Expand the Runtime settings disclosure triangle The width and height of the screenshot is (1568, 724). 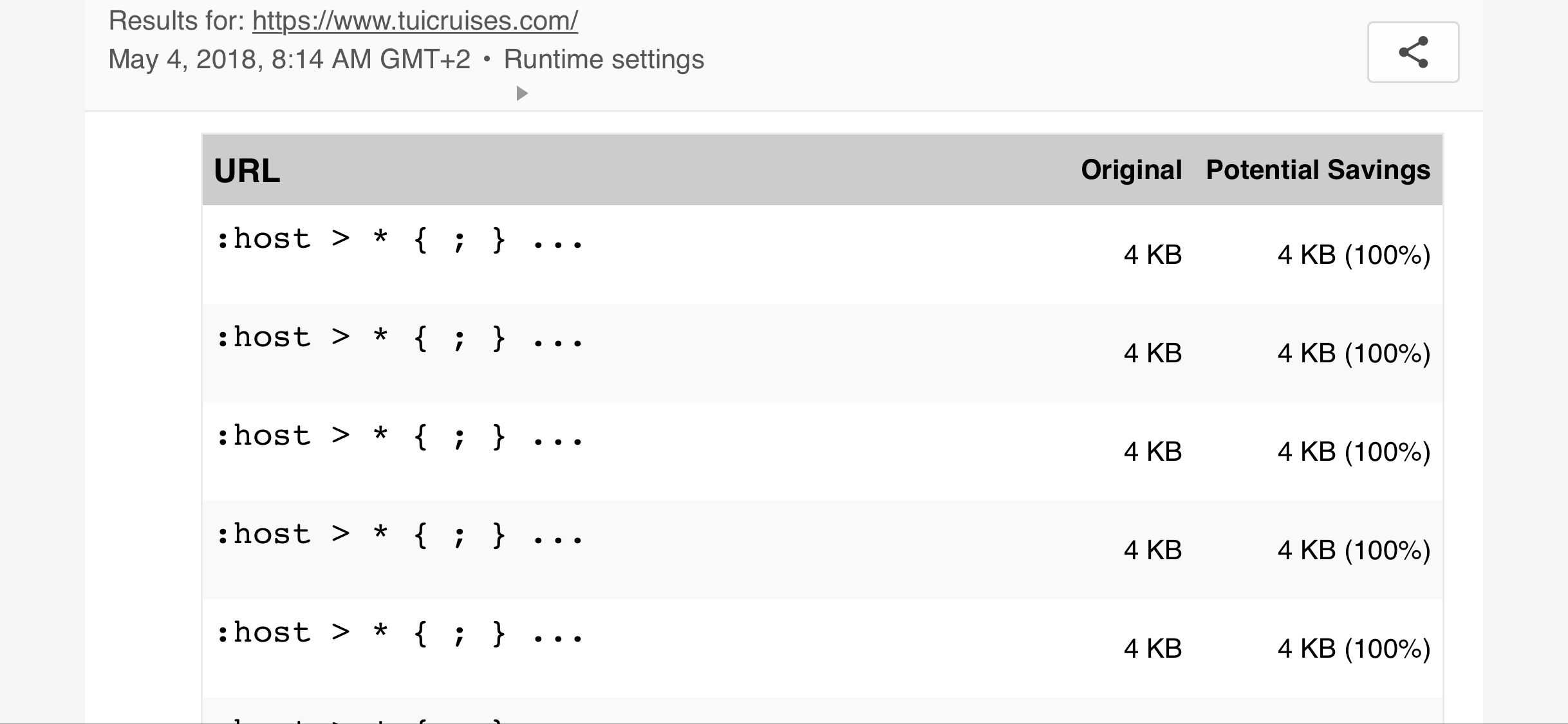(x=521, y=93)
